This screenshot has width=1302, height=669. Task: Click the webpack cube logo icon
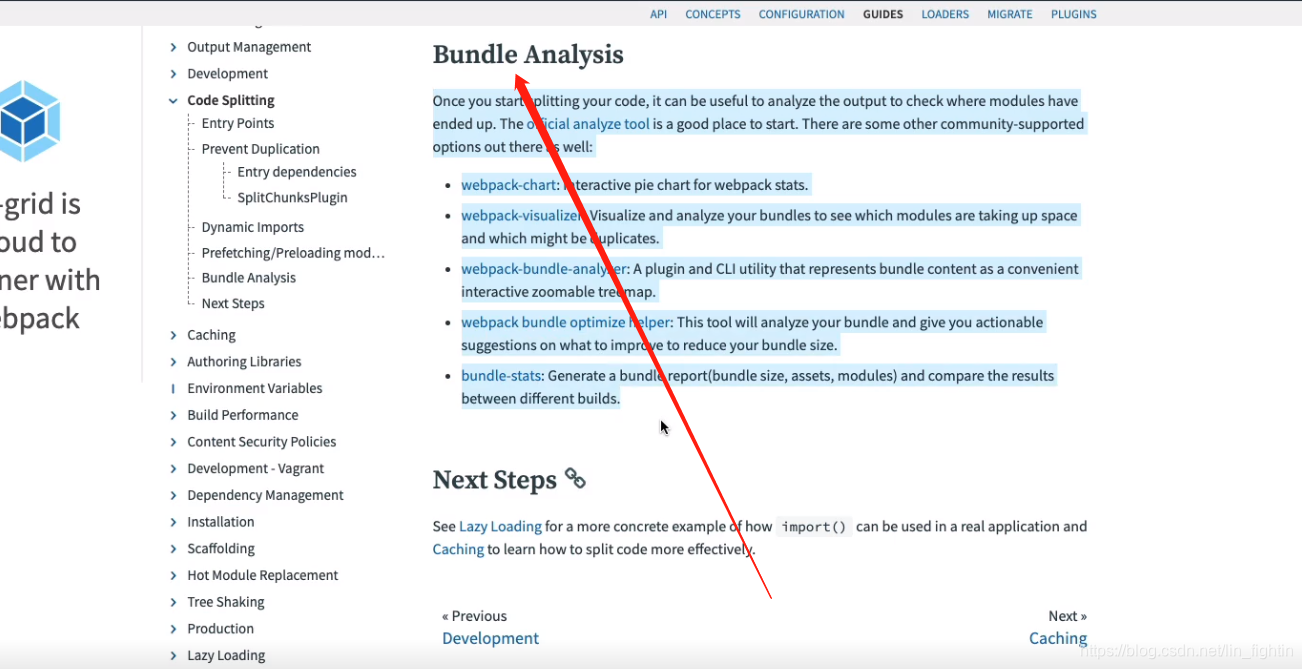[30, 121]
